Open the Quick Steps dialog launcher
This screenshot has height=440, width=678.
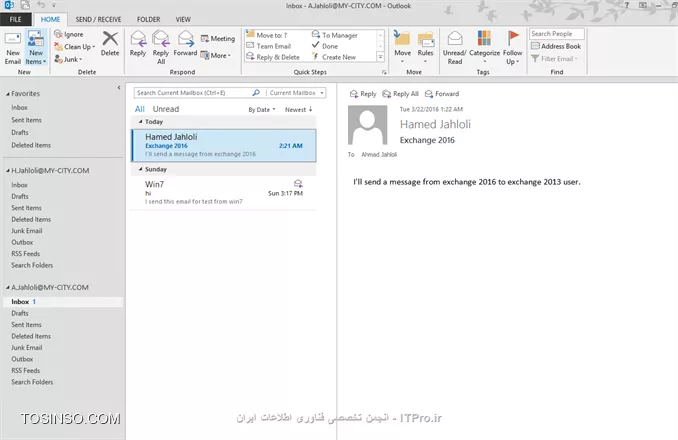tap(384, 72)
